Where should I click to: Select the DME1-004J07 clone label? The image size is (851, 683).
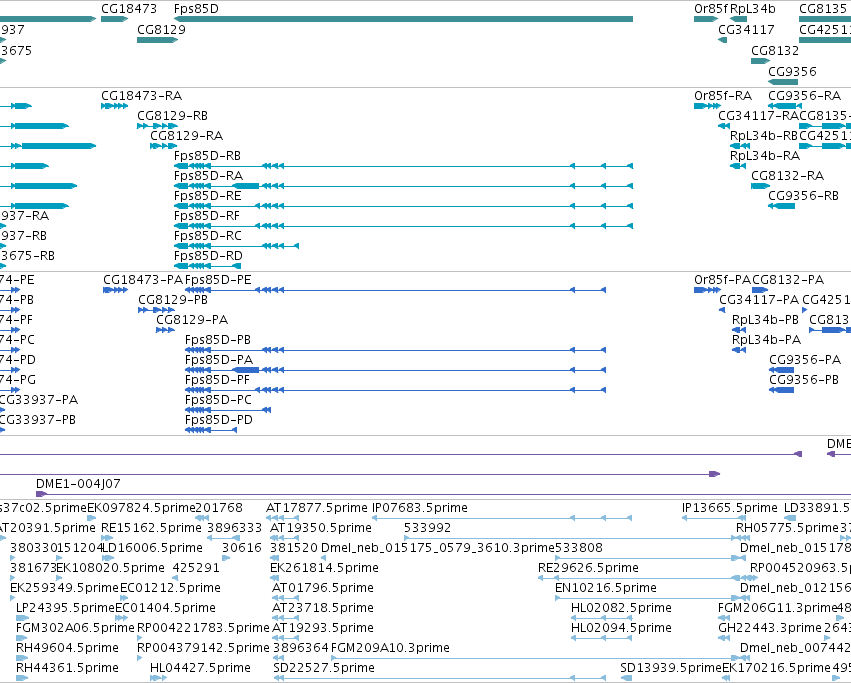78,484
